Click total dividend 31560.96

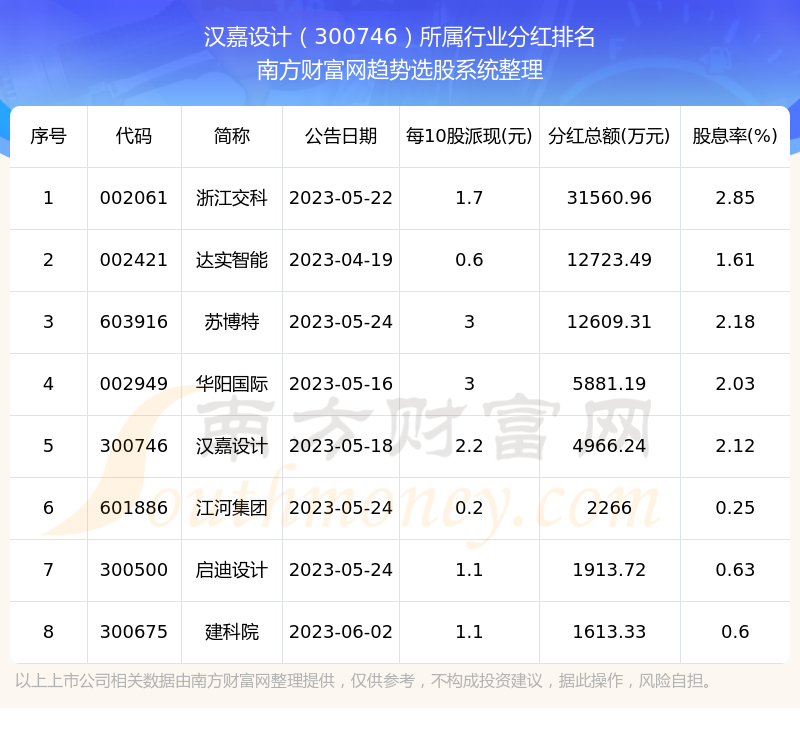click(x=609, y=198)
